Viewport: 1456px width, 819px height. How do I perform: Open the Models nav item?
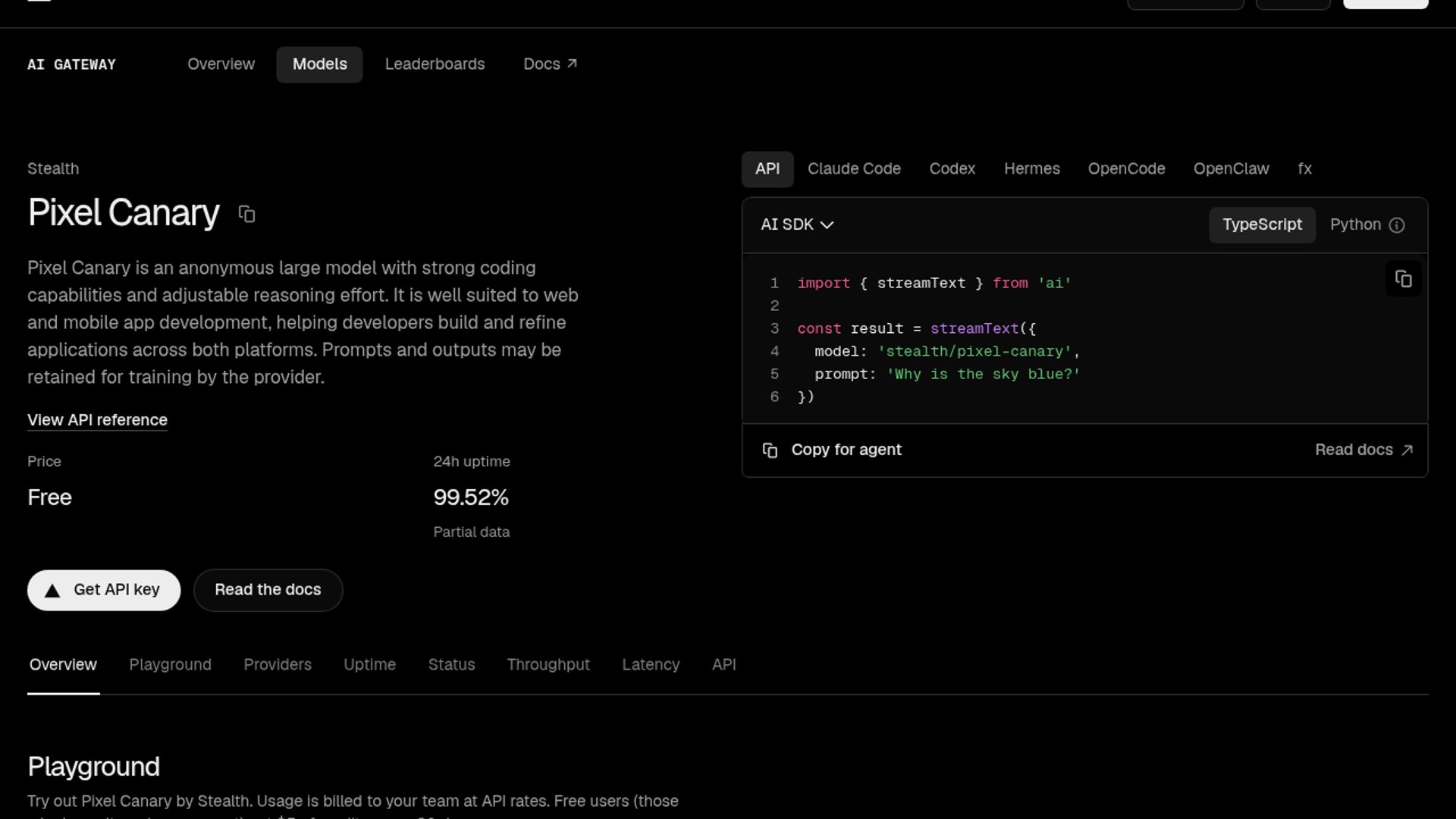[x=319, y=64]
